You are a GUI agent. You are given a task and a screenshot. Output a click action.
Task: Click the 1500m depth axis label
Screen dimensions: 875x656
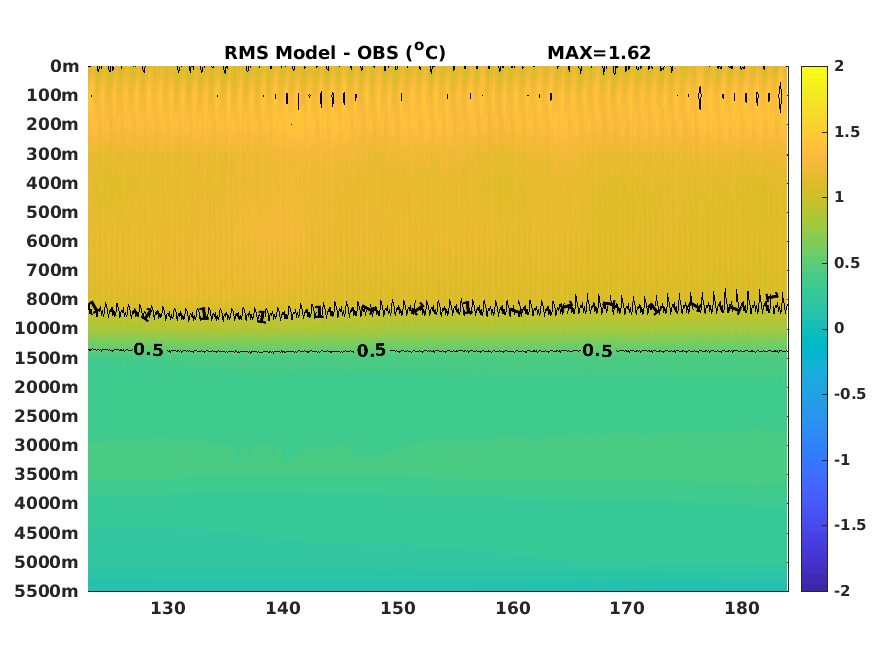click(x=47, y=358)
